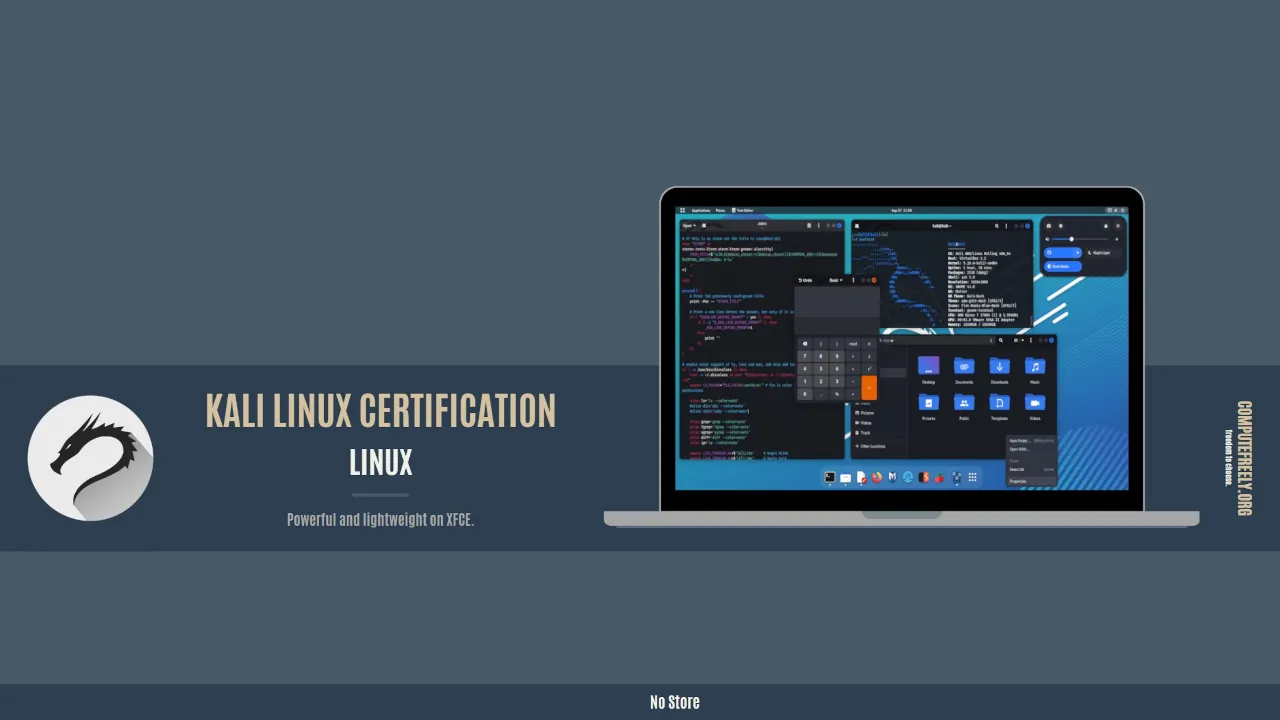The image size is (1280, 720).
Task: Expand the view options dropdown in Files
Action: point(1022,340)
